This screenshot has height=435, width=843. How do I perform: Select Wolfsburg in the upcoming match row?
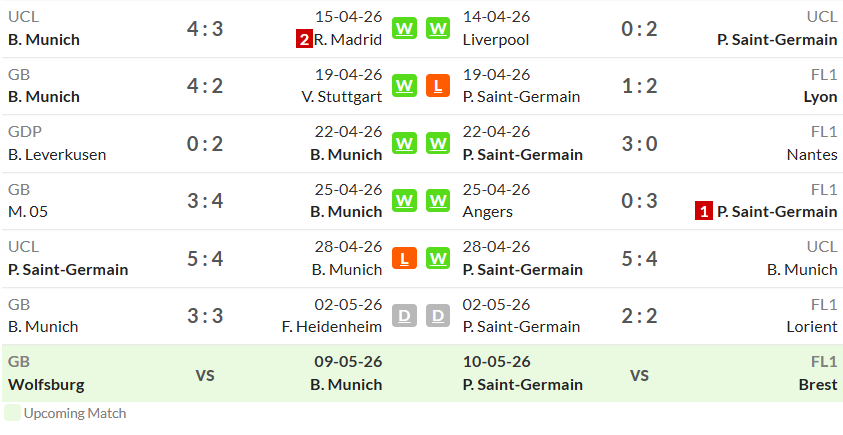click(x=46, y=385)
